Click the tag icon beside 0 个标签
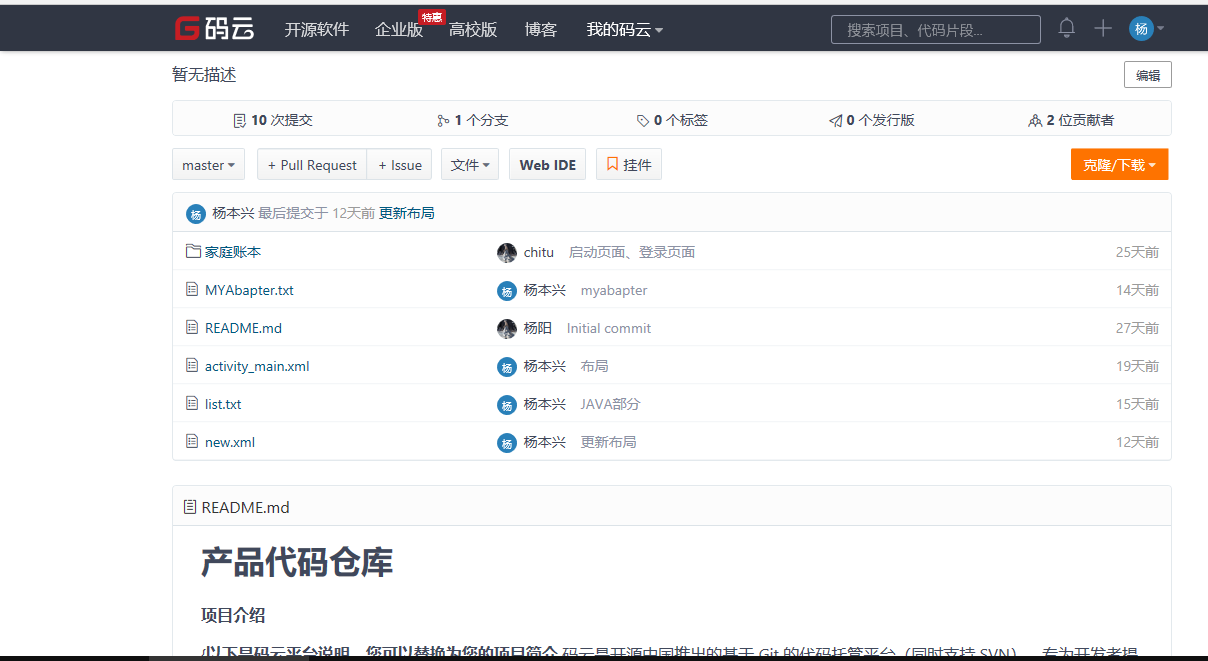This screenshot has height=661, width=1208. coord(643,120)
